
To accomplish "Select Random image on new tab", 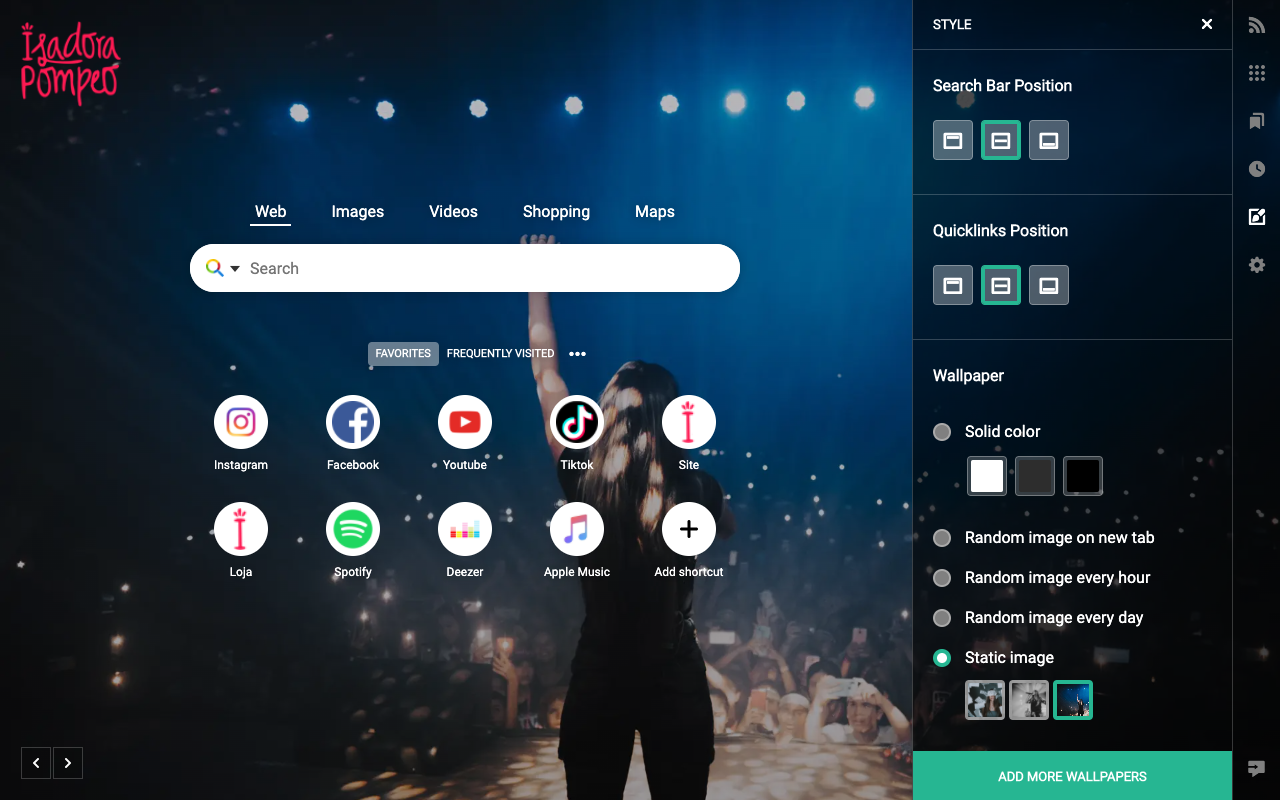I will 942,538.
